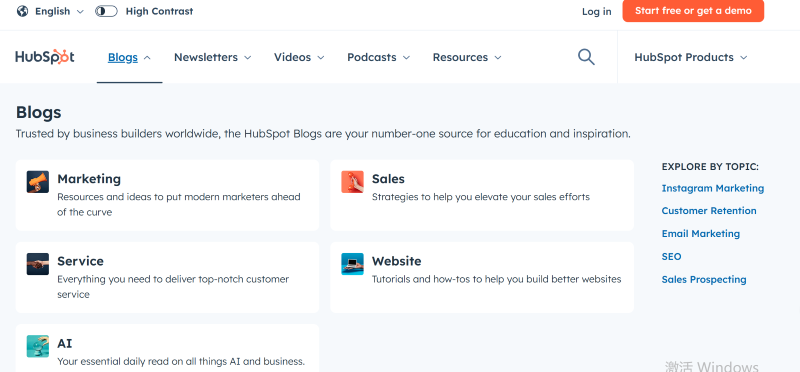Click 'Strategies to help you elevate' description

tap(481, 197)
